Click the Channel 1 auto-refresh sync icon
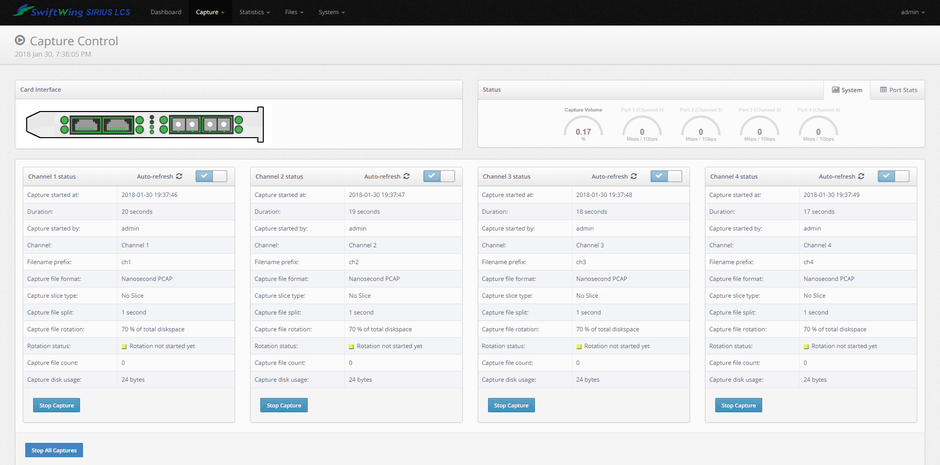Viewport: 940px width, 465px height. [x=180, y=176]
